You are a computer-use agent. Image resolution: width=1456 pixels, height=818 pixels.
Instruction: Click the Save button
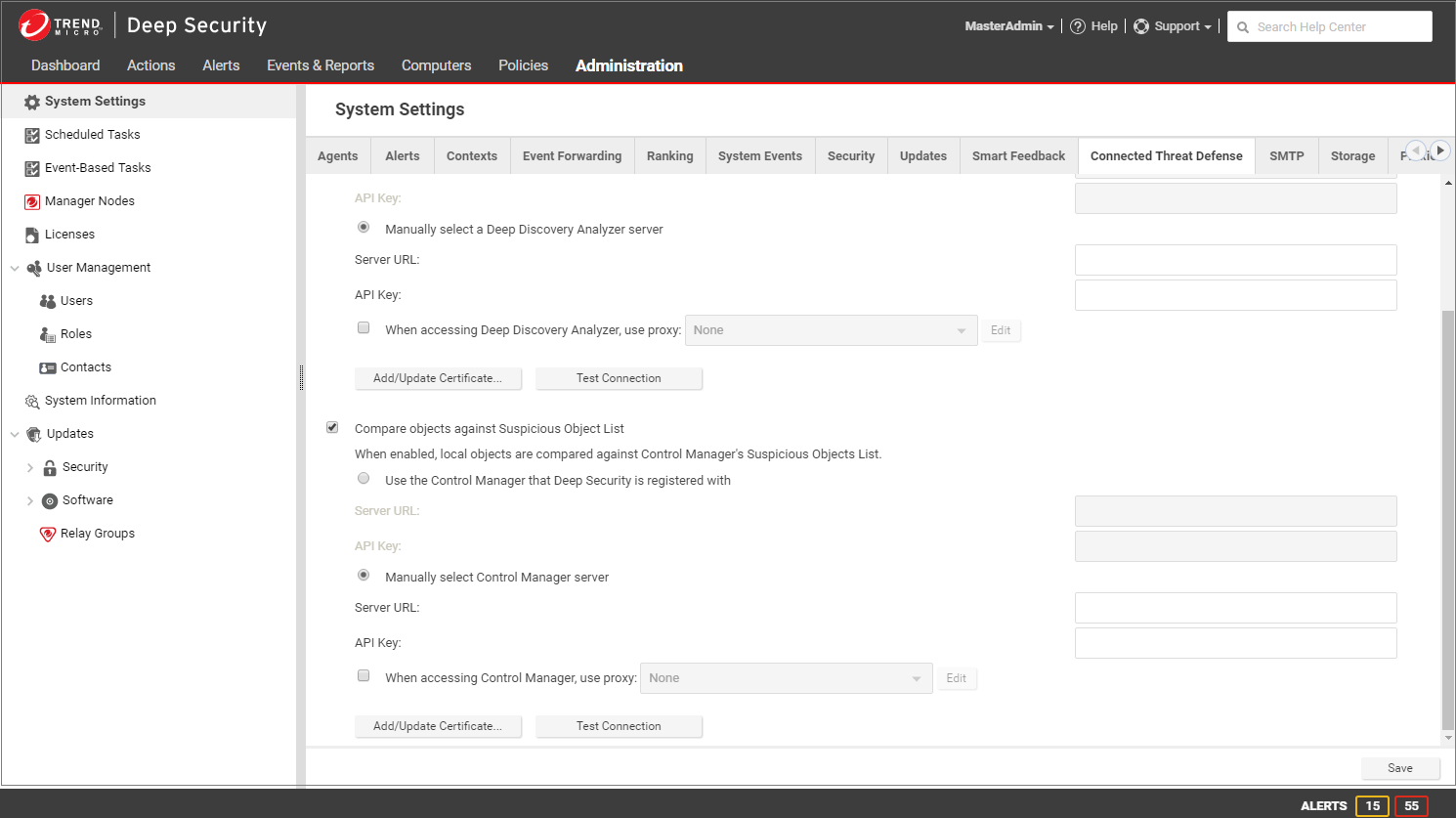(x=1399, y=768)
